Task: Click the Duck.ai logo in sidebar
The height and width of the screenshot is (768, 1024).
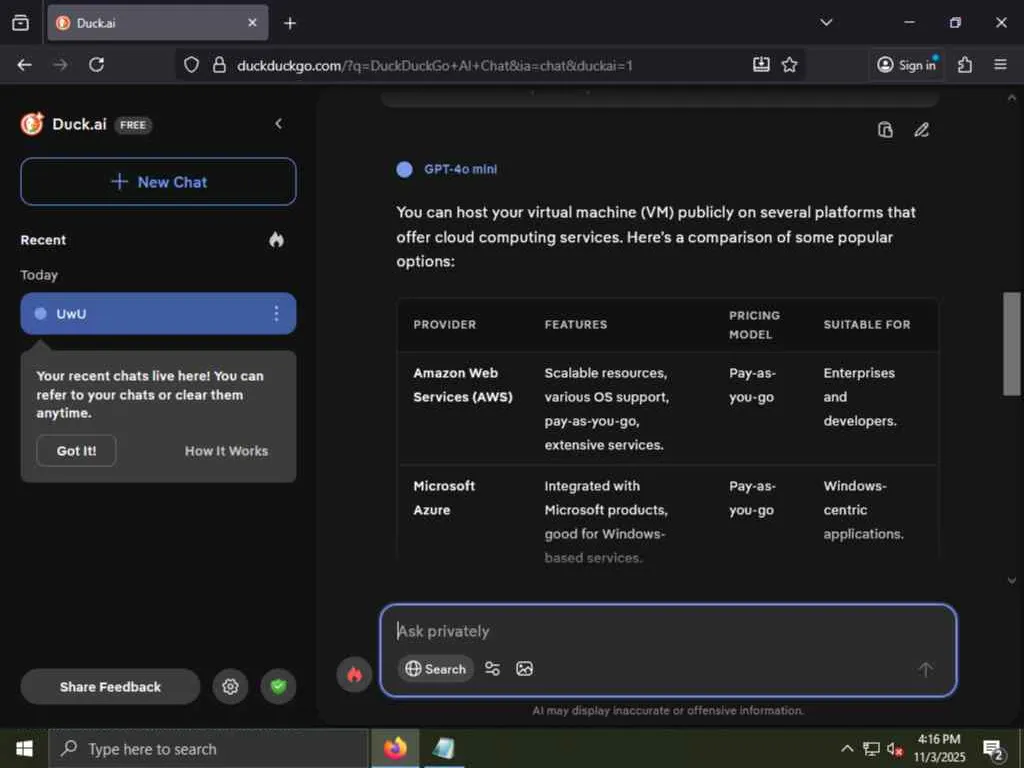Action: 32,124
